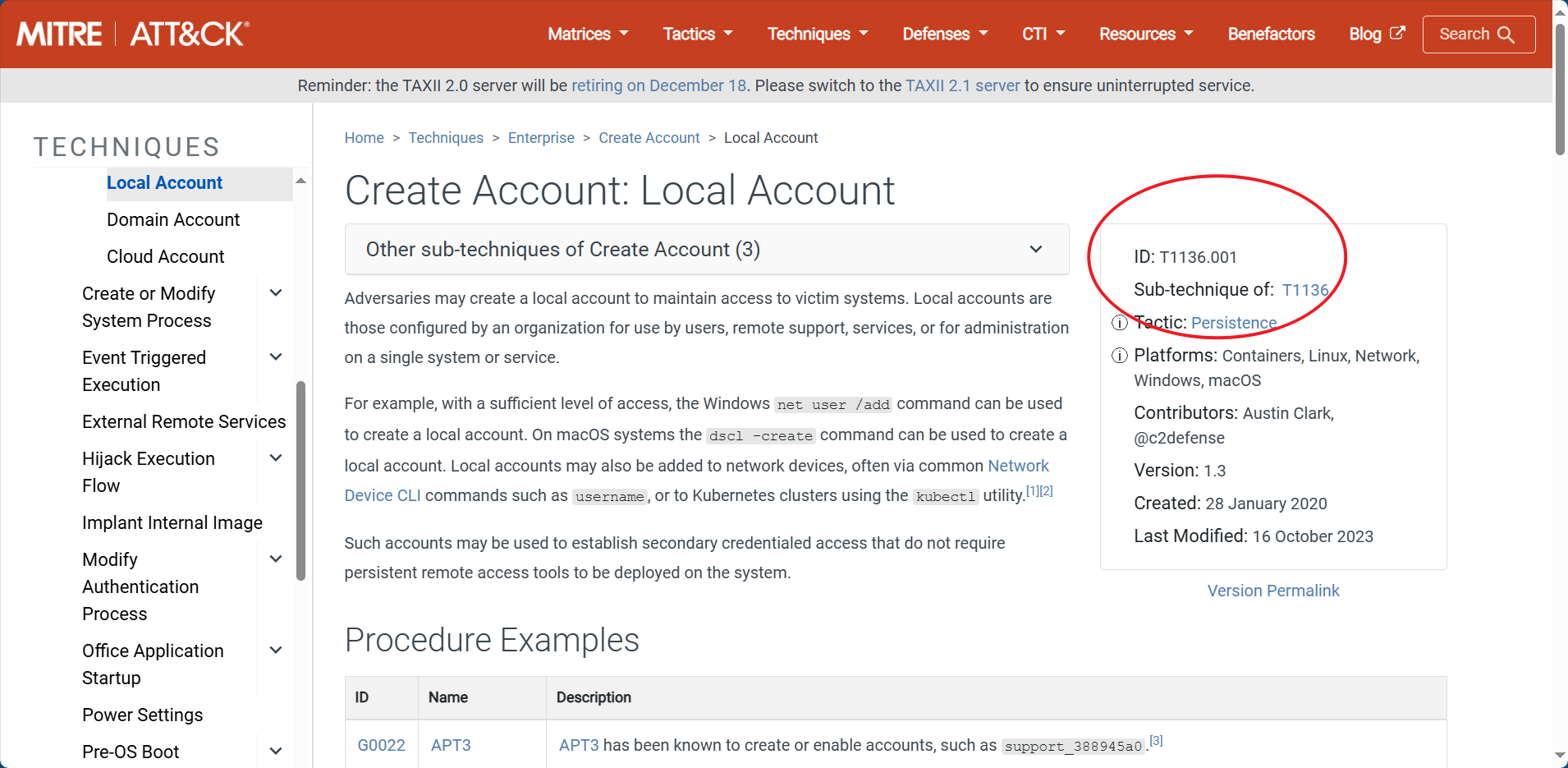Open the Techniques dropdown menu
1568x768 pixels.
818,34
